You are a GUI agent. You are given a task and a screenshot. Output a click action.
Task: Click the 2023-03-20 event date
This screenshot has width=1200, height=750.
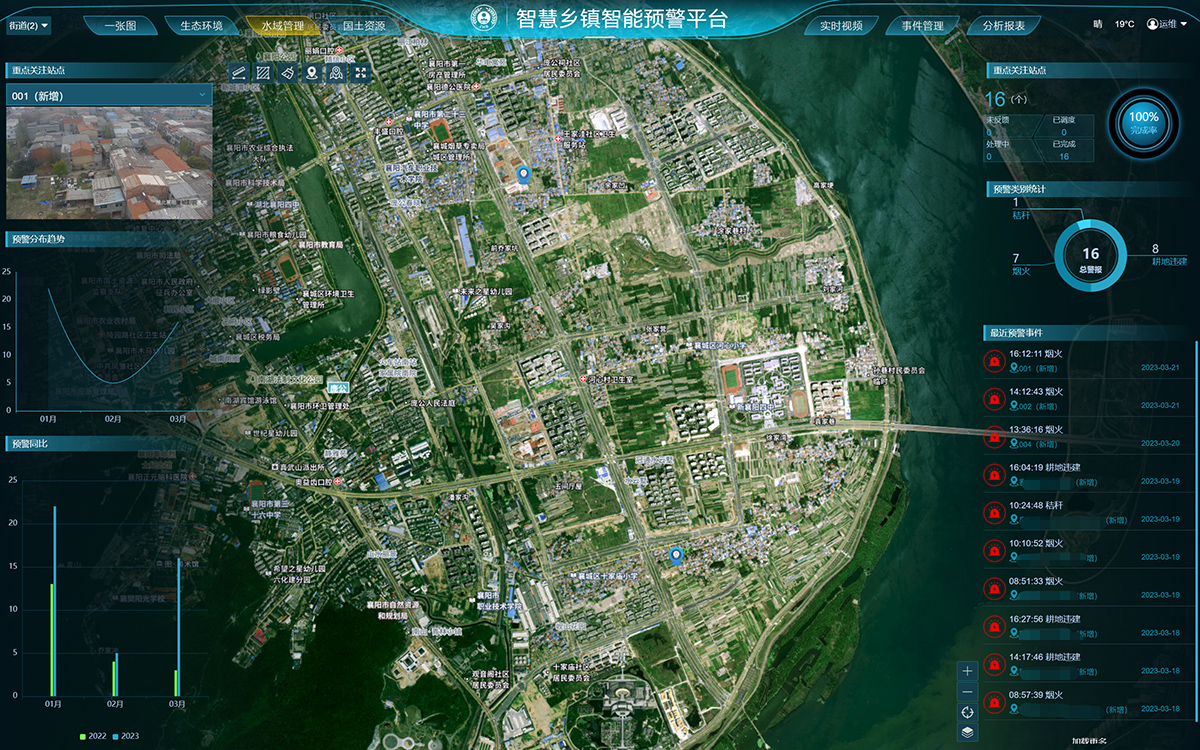pyautogui.click(x=1161, y=444)
